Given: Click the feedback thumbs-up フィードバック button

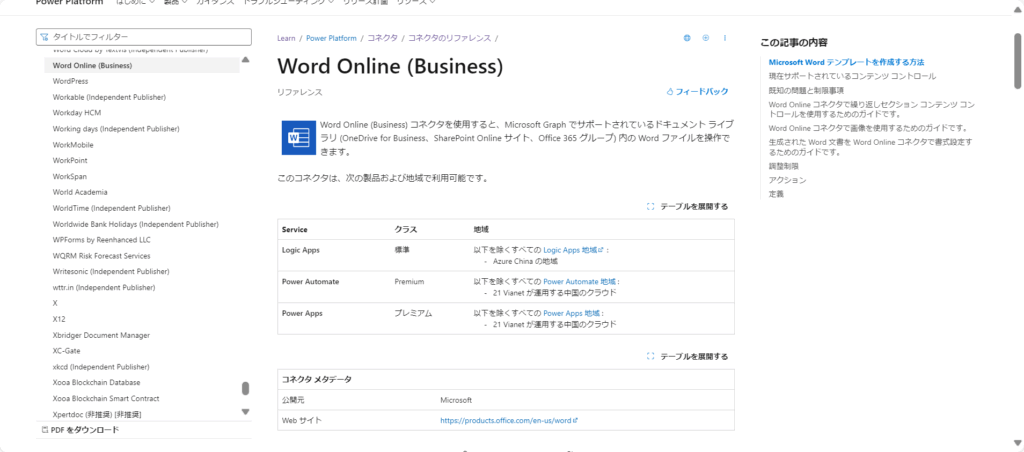Looking at the screenshot, I should (697, 91).
